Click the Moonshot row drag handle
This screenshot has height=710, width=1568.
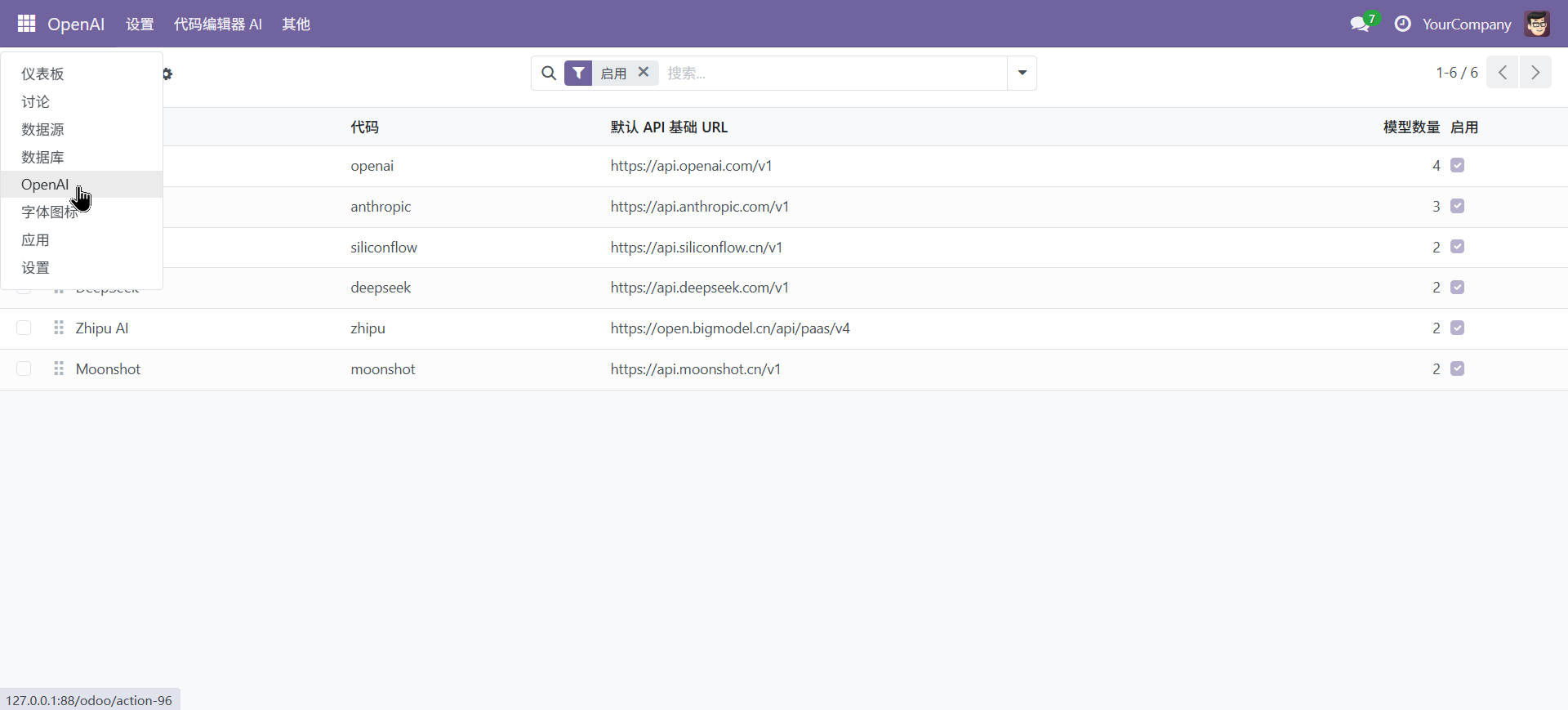(59, 369)
